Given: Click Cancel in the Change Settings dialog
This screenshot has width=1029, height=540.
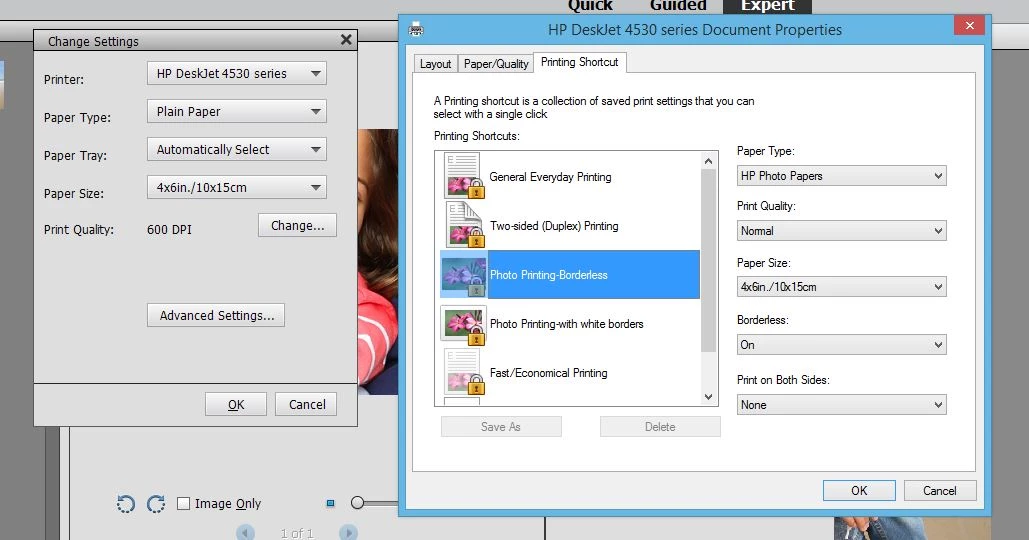Looking at the screenshot, I should coord(306,404).
